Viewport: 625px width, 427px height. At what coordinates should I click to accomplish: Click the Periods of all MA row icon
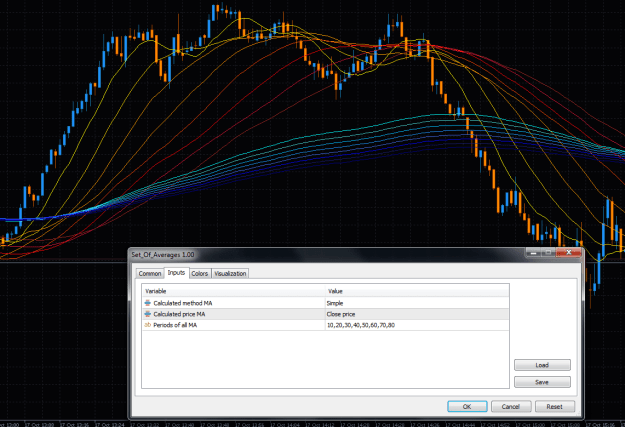pos(147,325)
